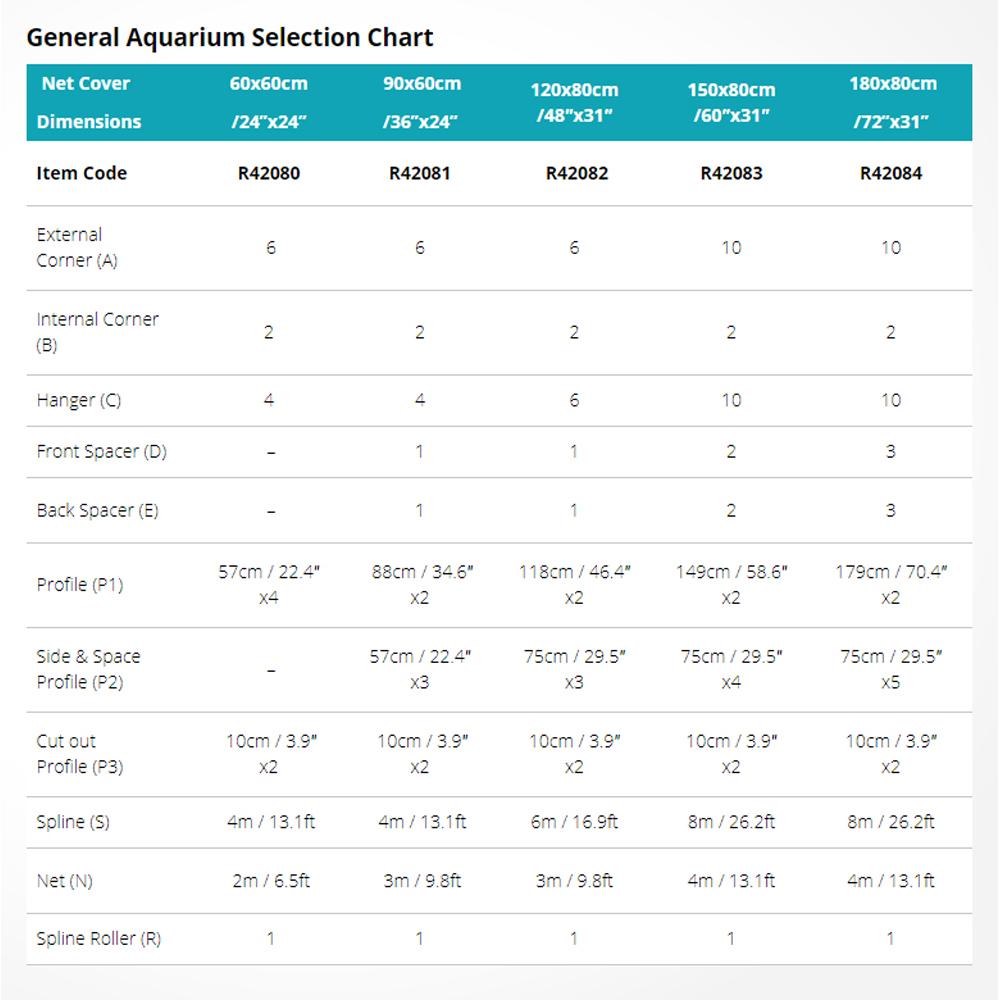Click the External Corner (A) row label
Viewport: 1000px width, 1000px height.
(x=77, y=248)
